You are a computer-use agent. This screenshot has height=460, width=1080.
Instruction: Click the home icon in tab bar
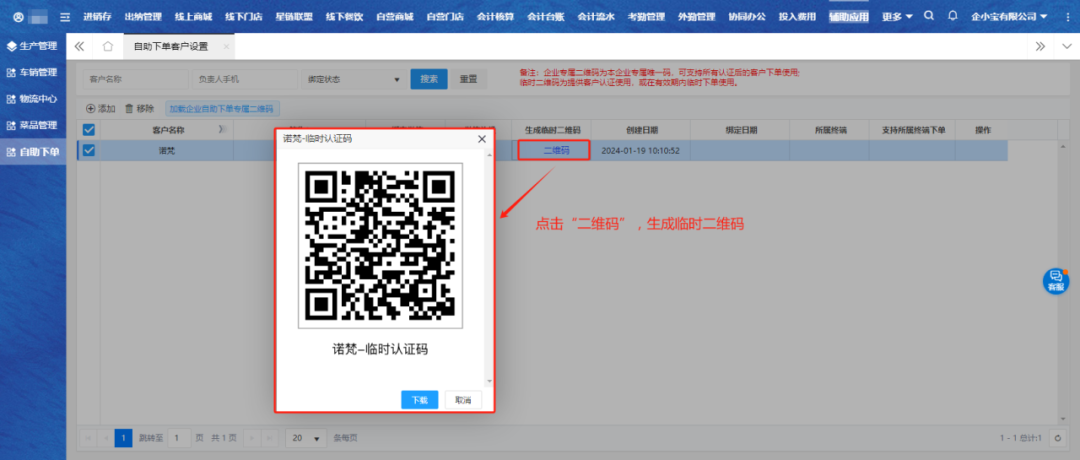click(108, 47)
